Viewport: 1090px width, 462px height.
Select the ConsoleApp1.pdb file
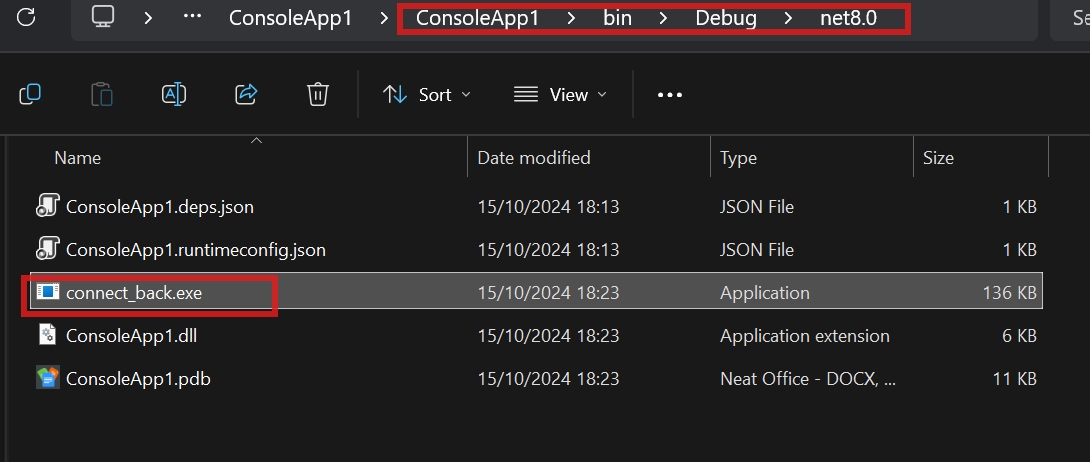pos(138,379)
